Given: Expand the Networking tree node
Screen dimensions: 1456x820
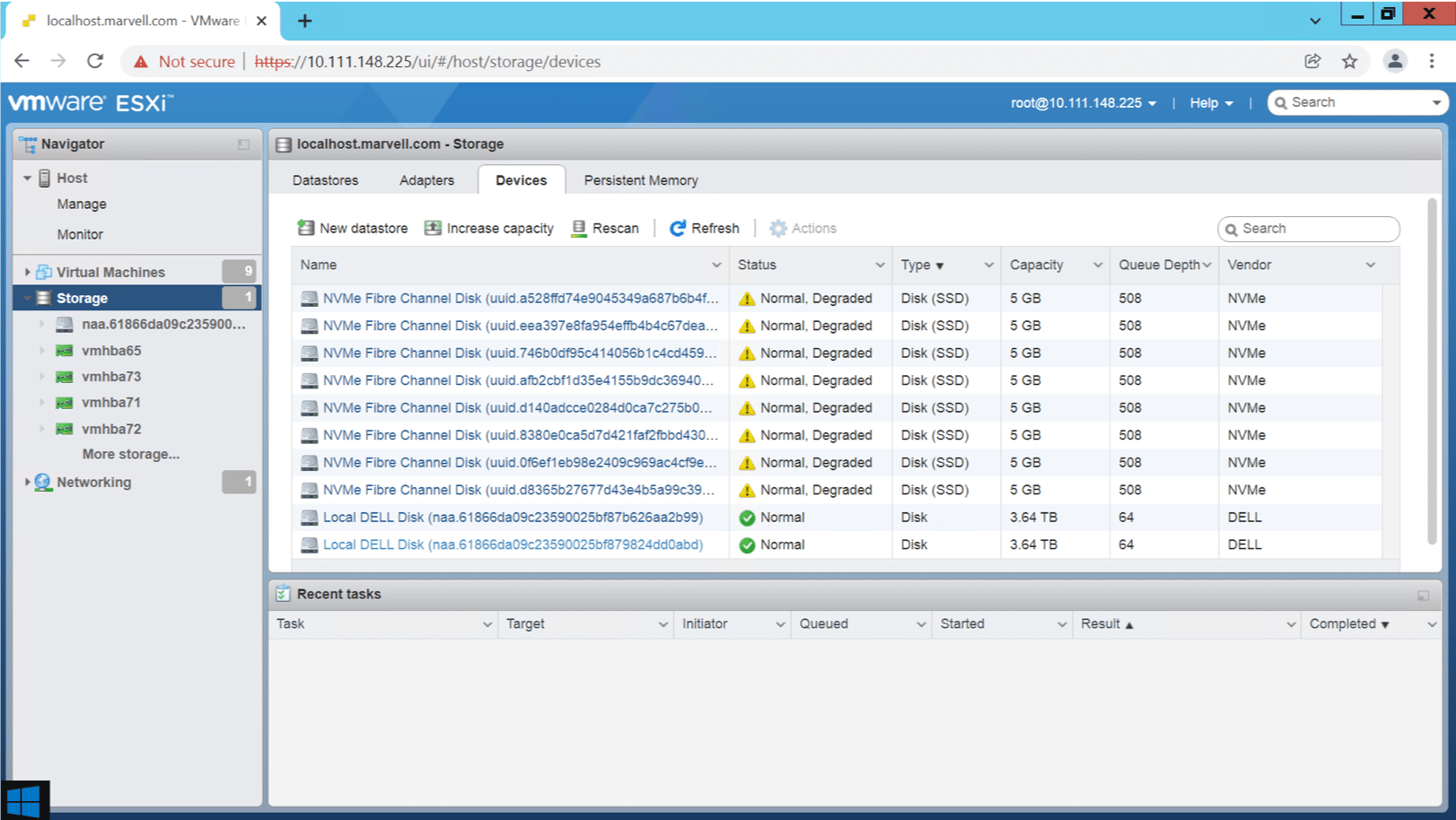Looking at the screenshot, I should click(x=27, y=482).
